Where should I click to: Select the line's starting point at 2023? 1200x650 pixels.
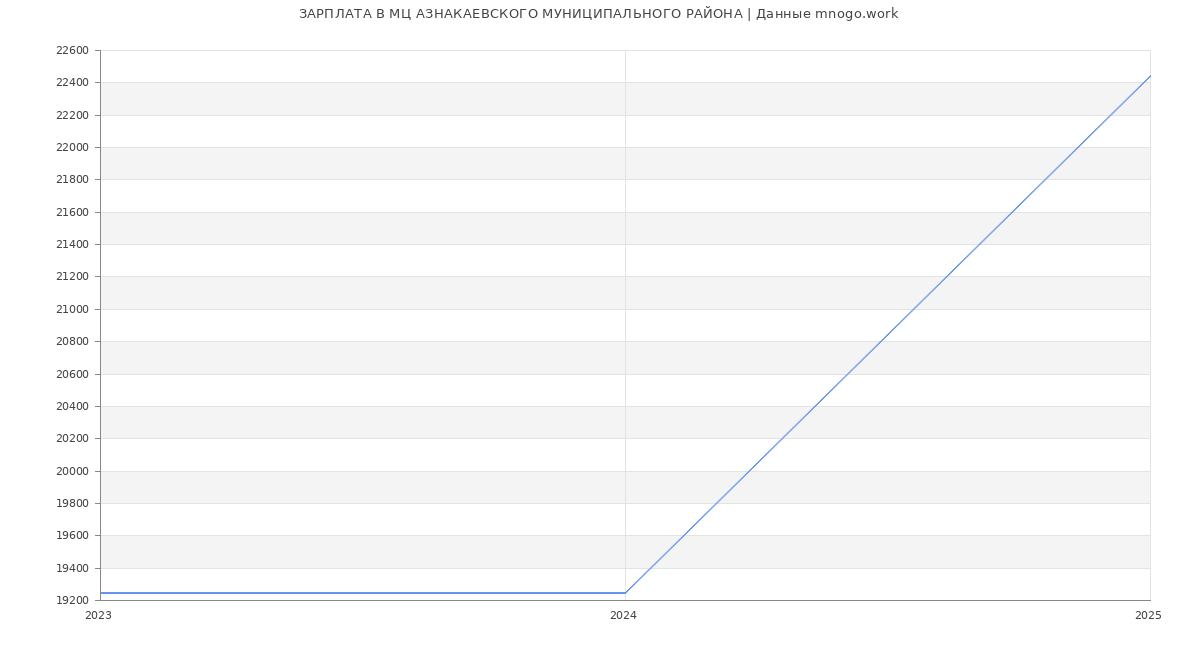[x=101, y=593]
